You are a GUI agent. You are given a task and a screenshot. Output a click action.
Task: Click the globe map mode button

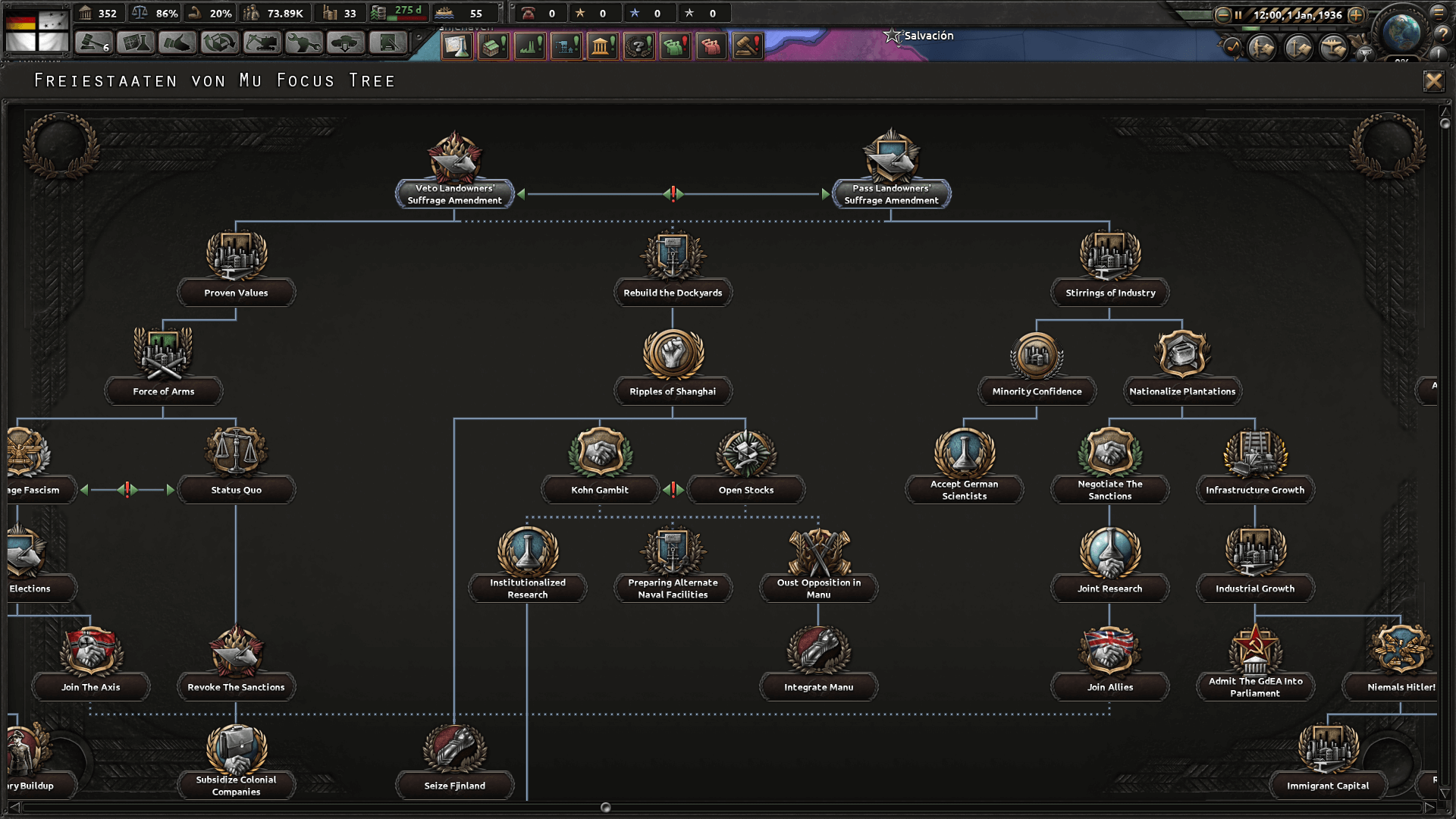click(1401, 32)
